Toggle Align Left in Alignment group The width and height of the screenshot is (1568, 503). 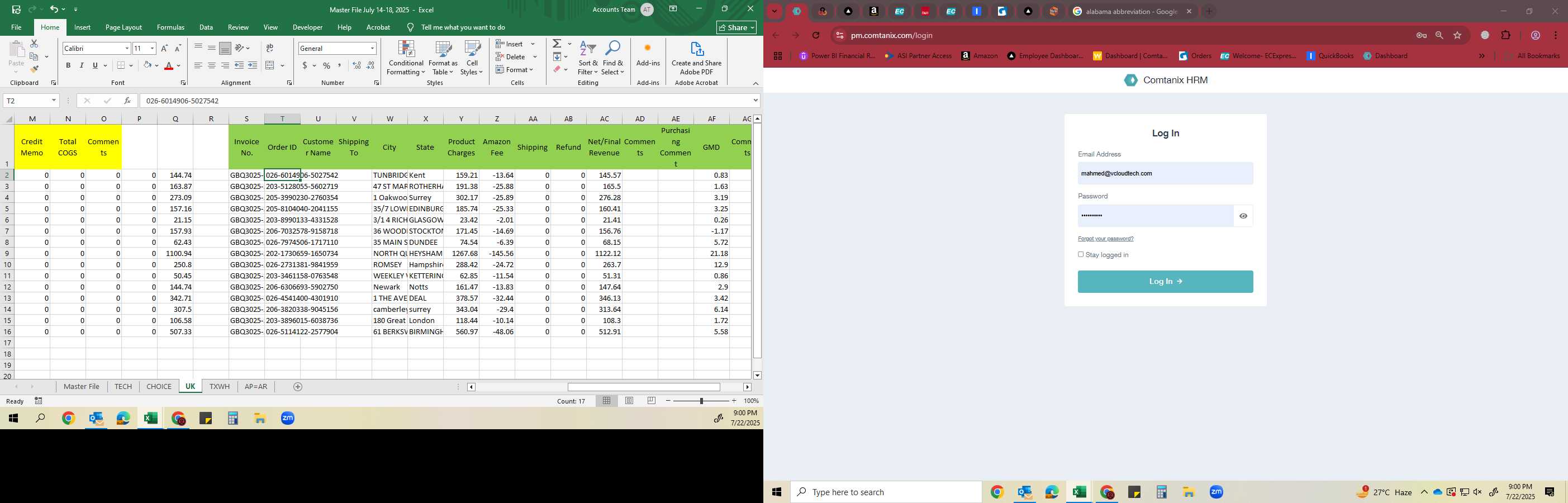(x=198, y=66)
